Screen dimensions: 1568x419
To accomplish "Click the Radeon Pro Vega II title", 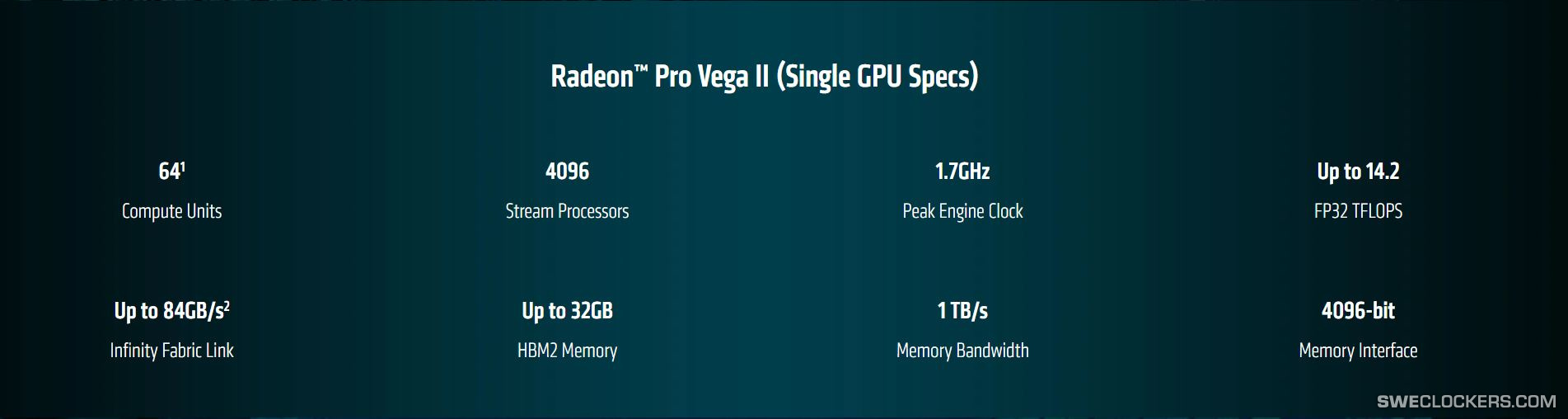I will tap(764, 76).
